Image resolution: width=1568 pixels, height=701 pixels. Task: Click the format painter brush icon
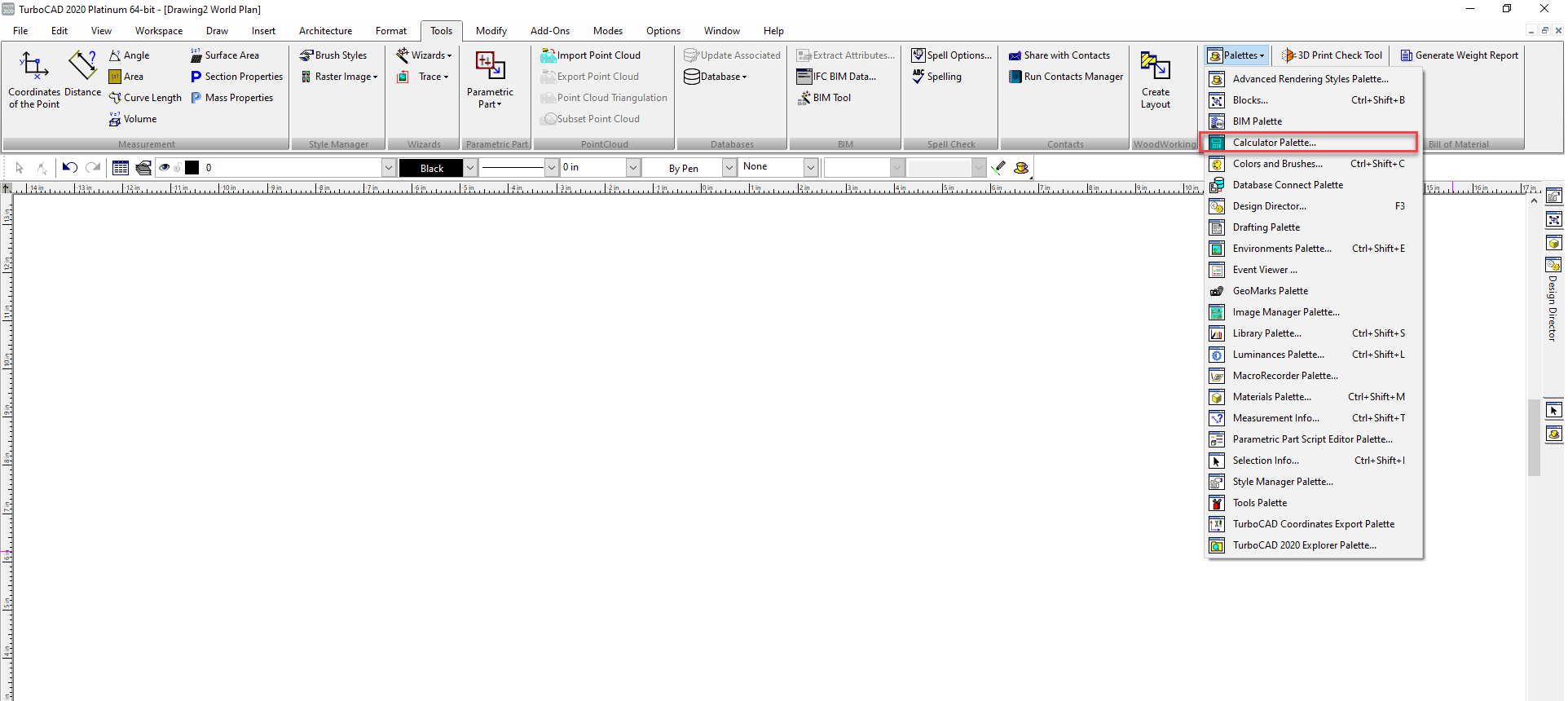pos(998,168)
